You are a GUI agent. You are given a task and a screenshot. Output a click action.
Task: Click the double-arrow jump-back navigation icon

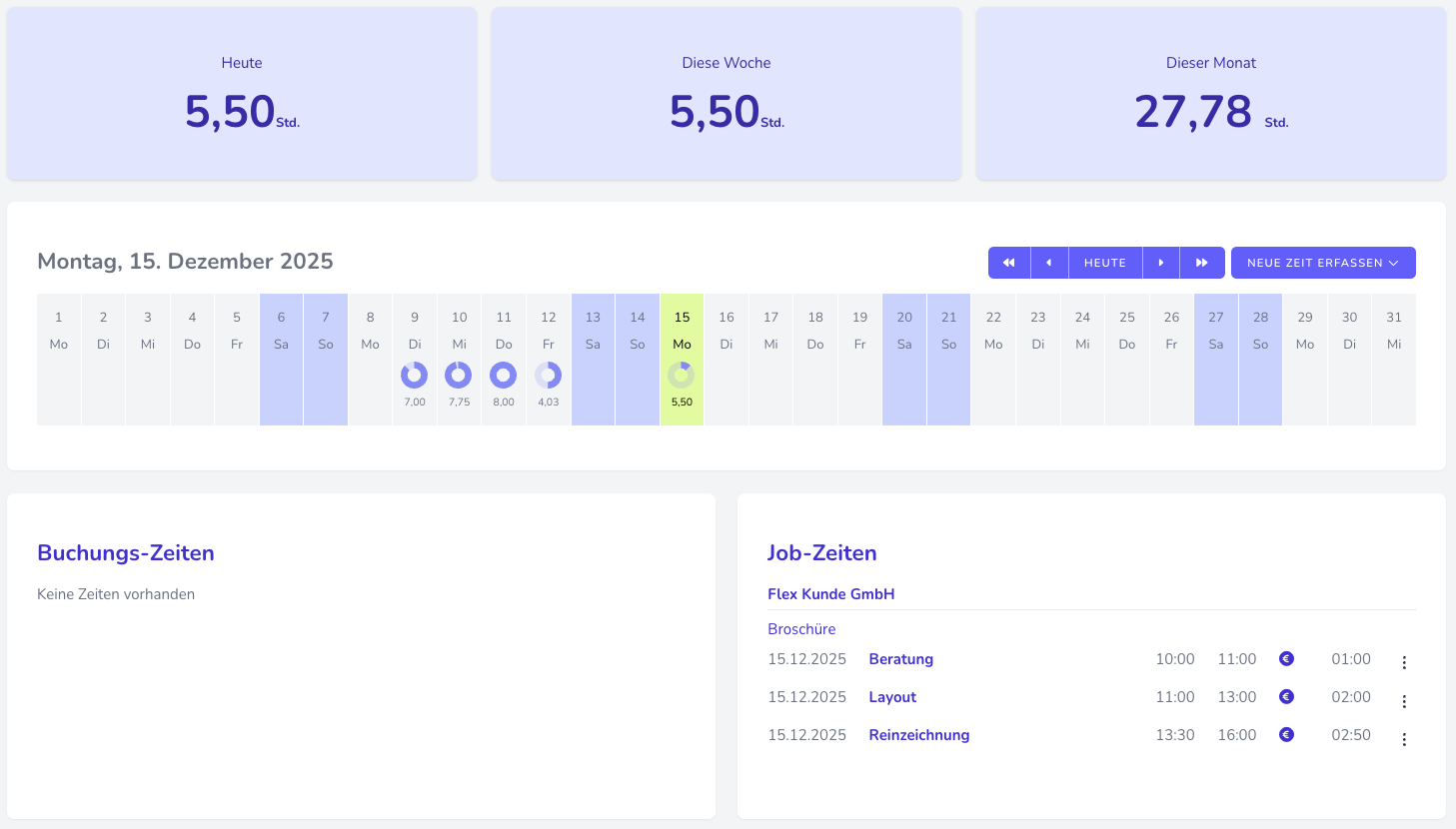click(1008, 262)
